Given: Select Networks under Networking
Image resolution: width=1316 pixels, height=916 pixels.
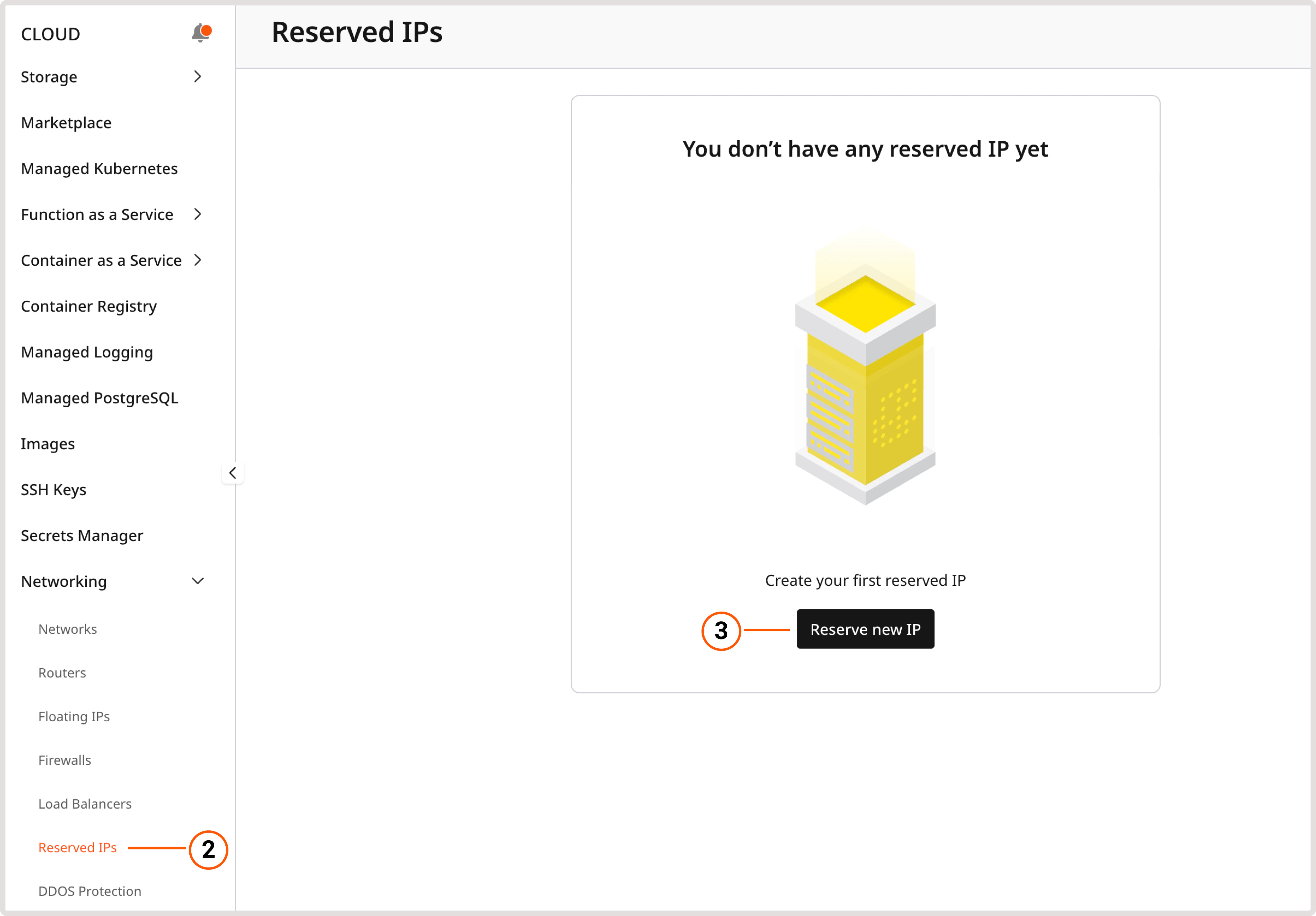Looking at the screenshot, I should [x=68, y=629].
